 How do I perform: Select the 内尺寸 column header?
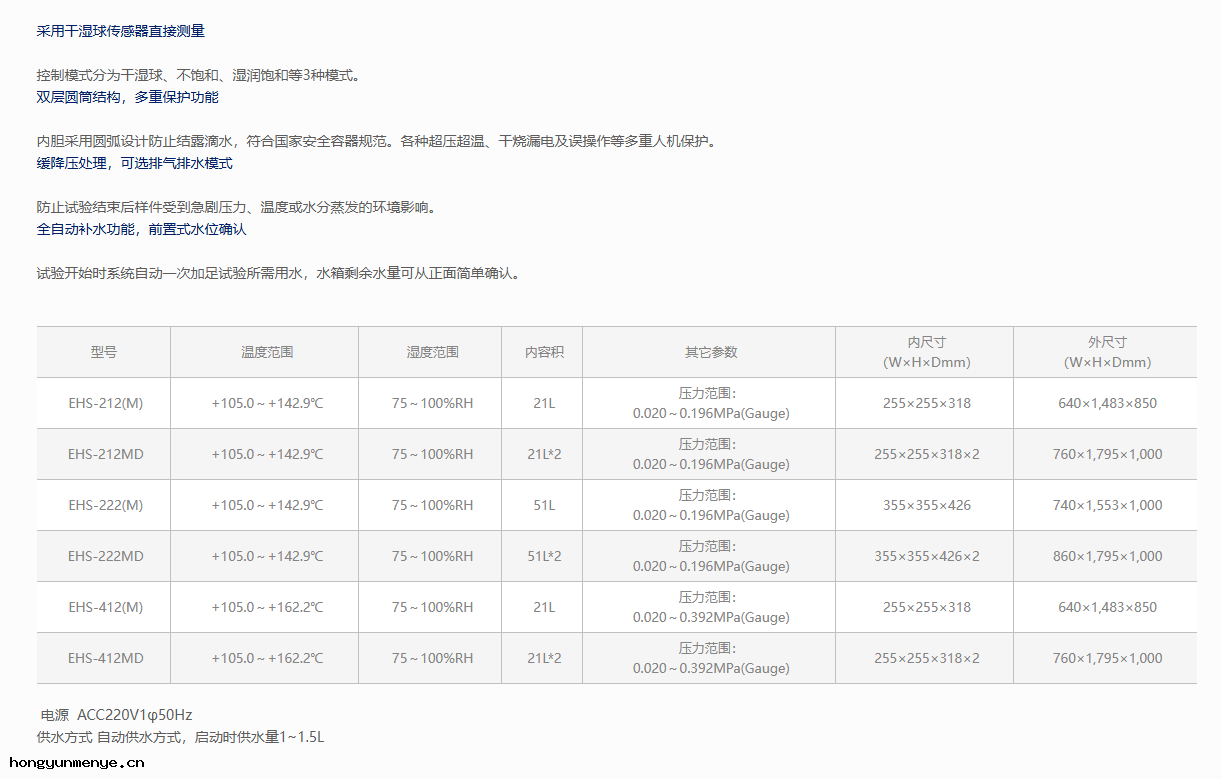(924, 352)
